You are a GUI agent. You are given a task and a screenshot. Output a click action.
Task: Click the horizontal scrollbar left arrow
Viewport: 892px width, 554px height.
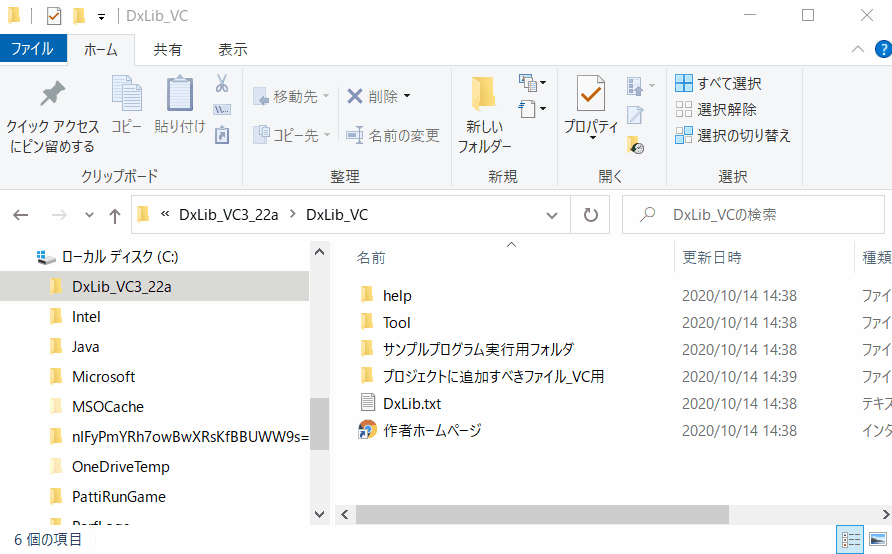[345, 515]
